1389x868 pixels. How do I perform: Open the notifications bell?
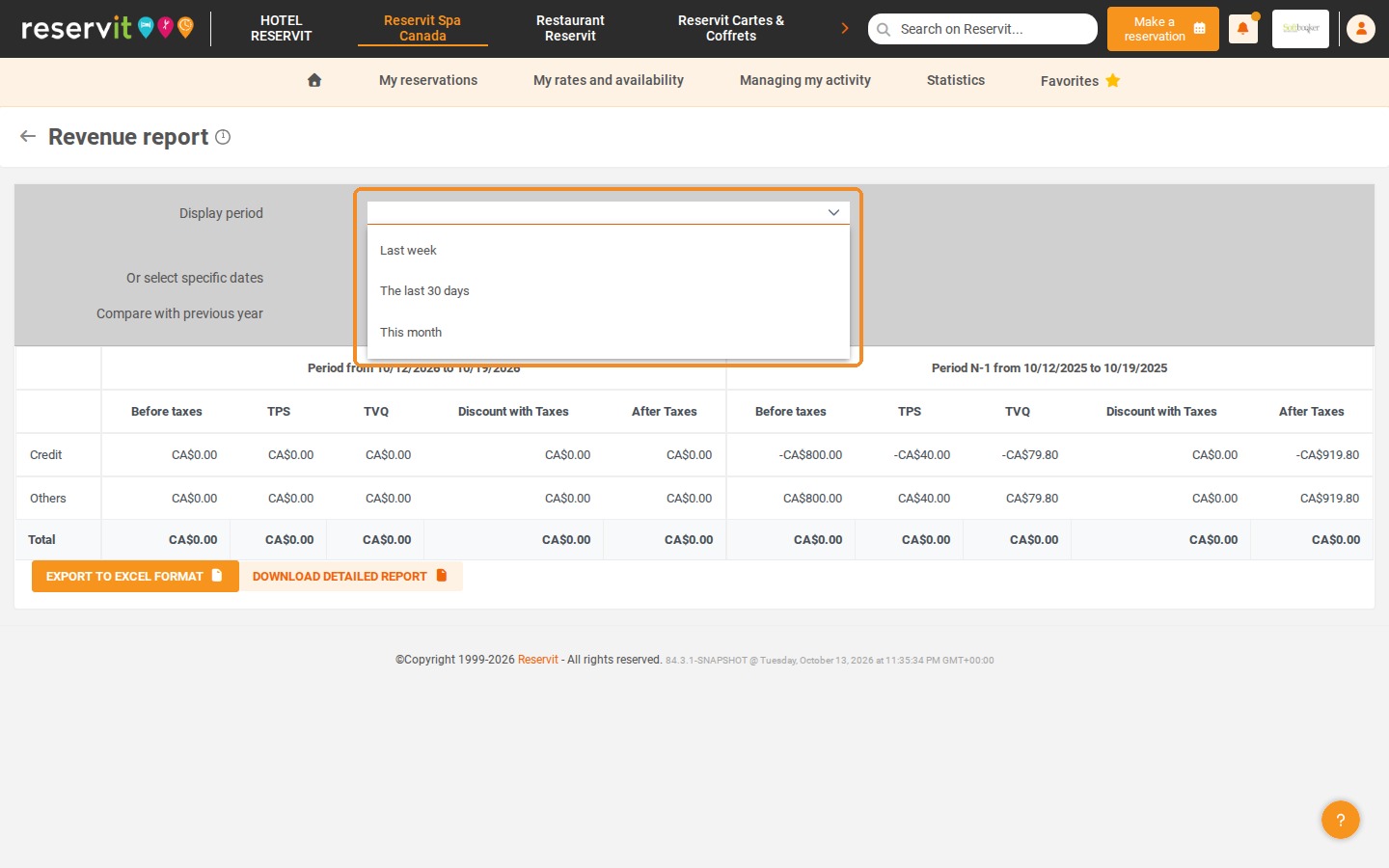click(1243, 29)
